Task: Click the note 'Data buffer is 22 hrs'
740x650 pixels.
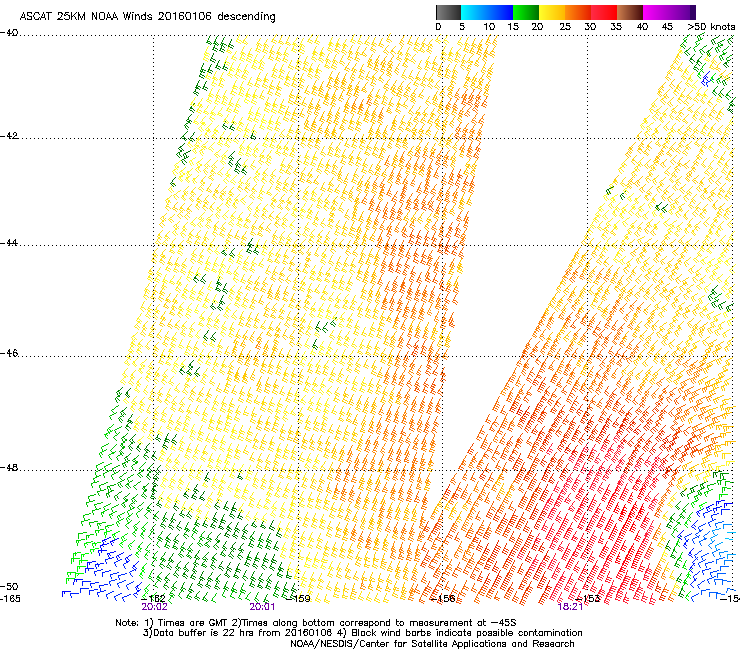Action: (201, 633)
